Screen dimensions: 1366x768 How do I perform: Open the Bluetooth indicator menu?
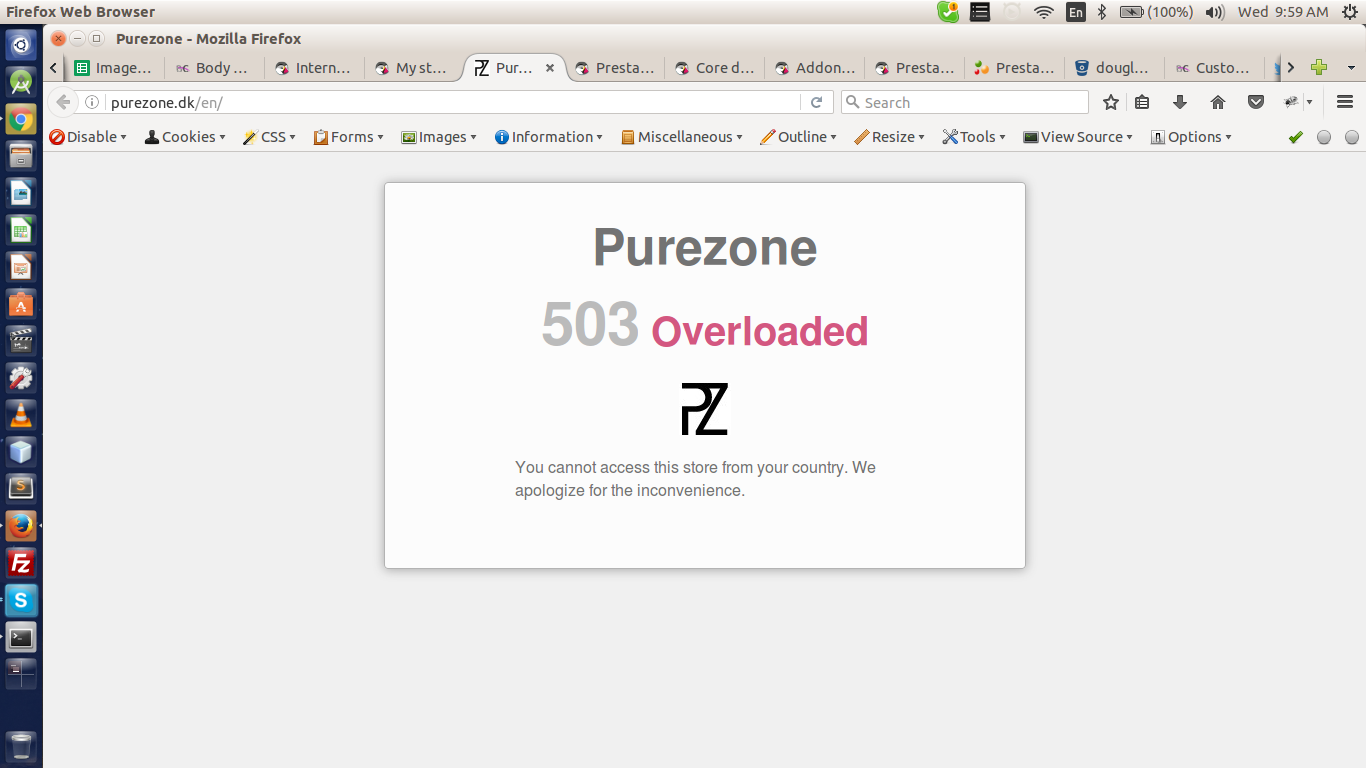[1102, 12]
